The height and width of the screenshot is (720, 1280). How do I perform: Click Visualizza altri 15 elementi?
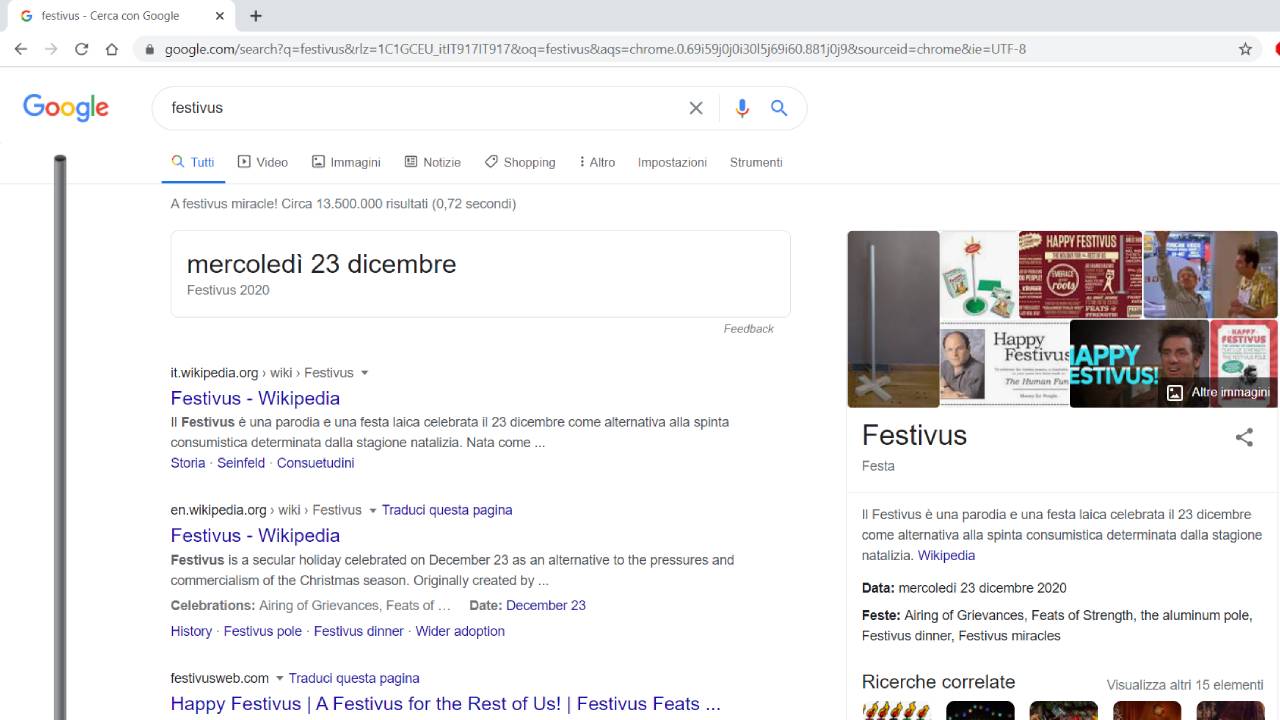[1185, 685]
